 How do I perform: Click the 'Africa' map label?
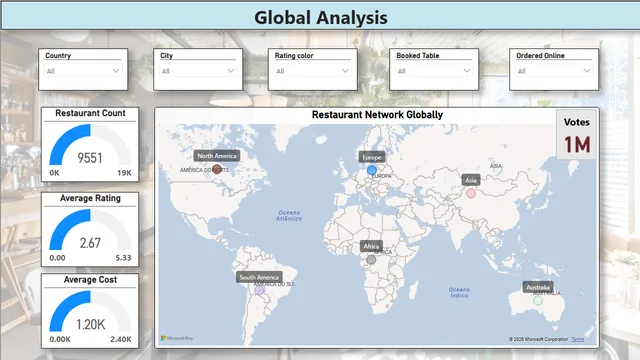371,246
